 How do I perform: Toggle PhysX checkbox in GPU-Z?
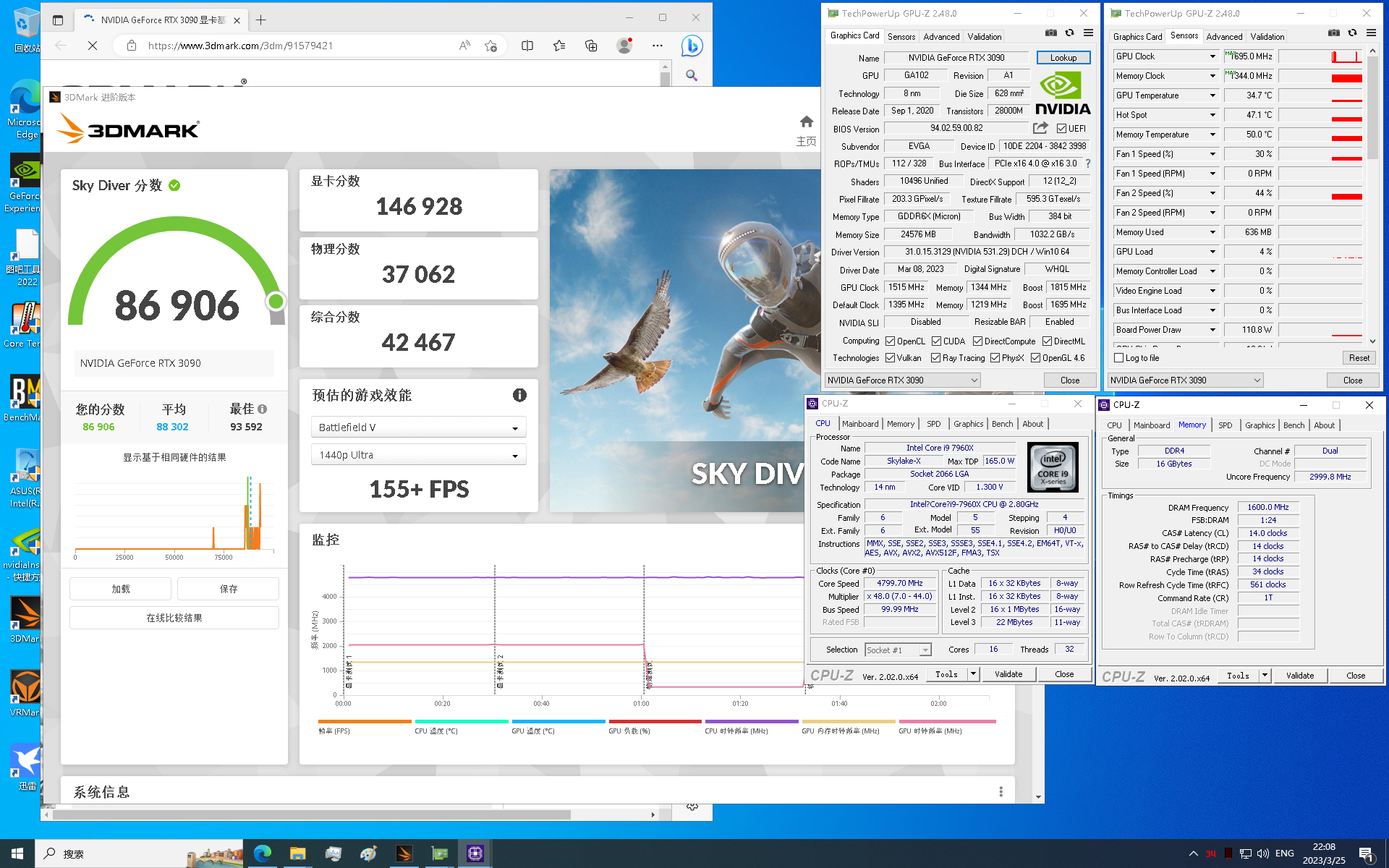pyautogui.click(x=995, y=358)
